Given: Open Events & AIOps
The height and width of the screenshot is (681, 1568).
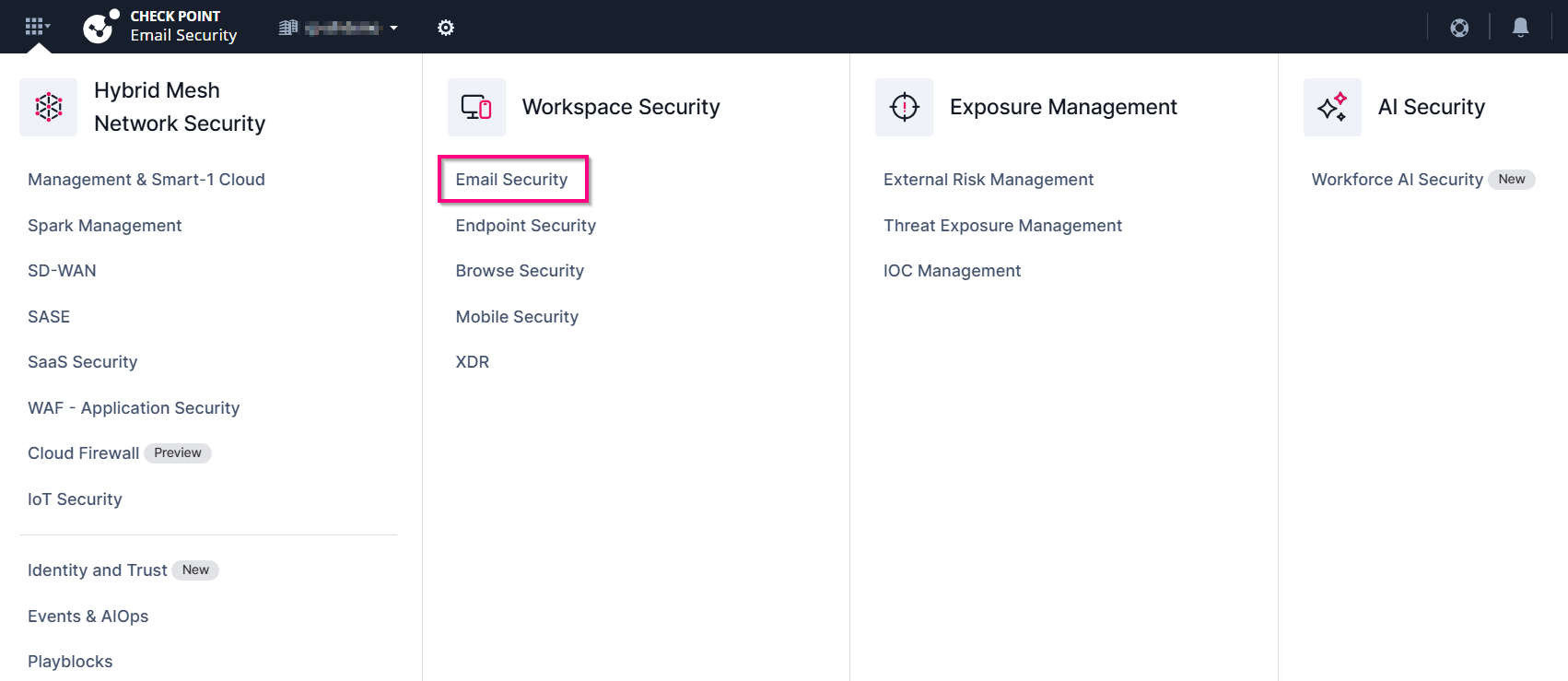Looking at the screenshot, I should coord(88,616).
